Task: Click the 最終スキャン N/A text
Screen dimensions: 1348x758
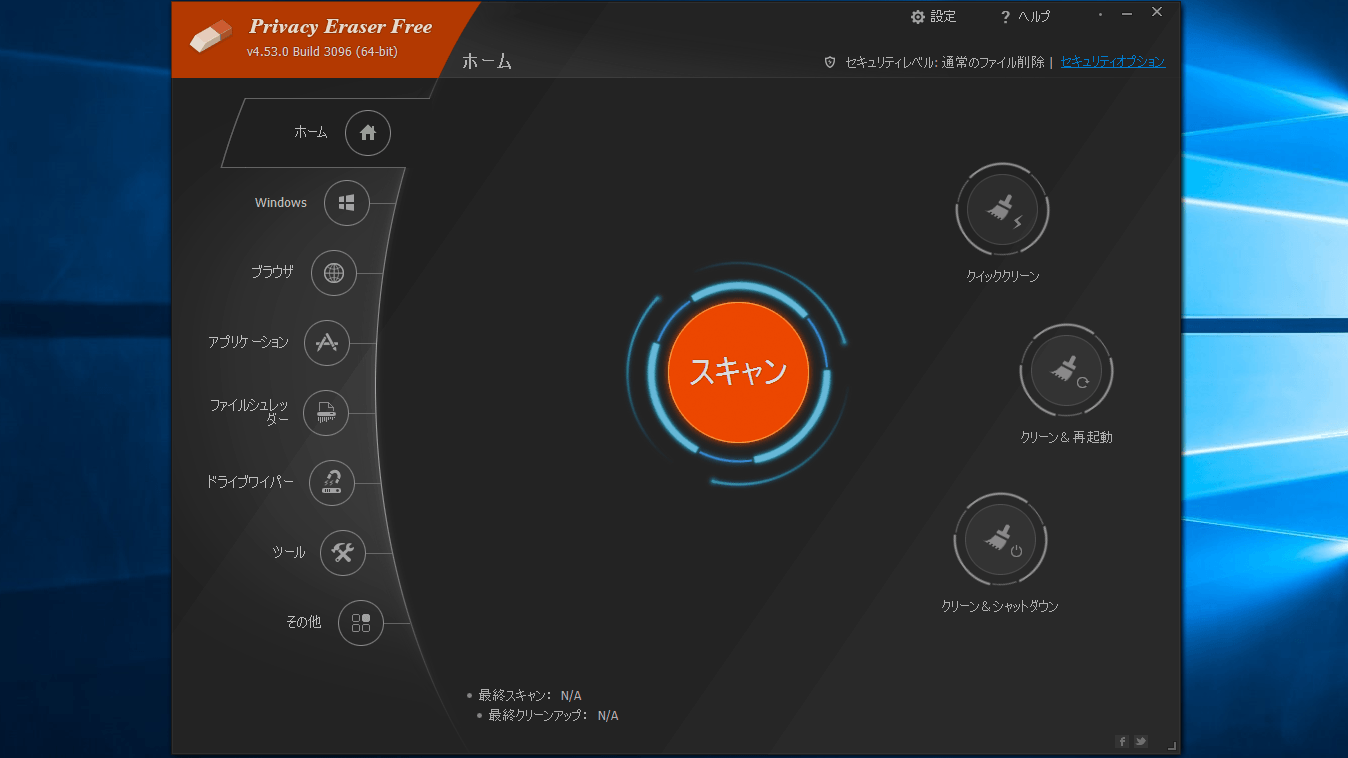Action: point(530,695)
